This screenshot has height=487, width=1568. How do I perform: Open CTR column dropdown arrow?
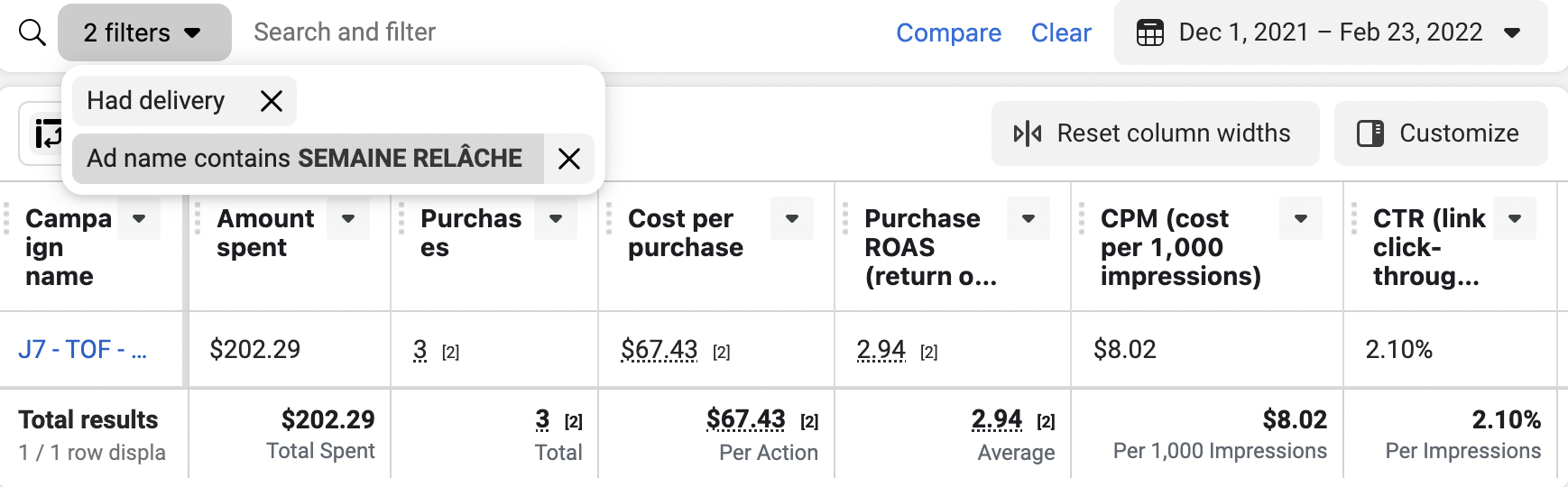[1515, 218]
